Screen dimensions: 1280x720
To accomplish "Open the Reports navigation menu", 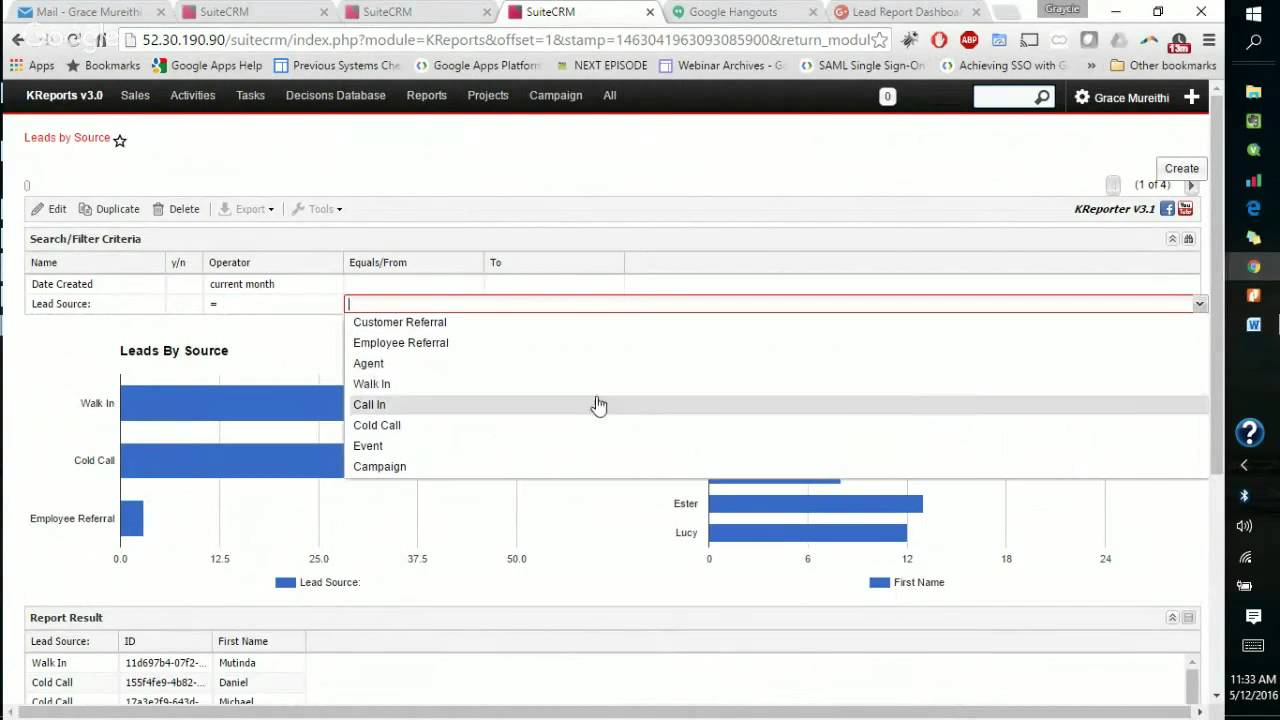I will (x=426, y=95).
